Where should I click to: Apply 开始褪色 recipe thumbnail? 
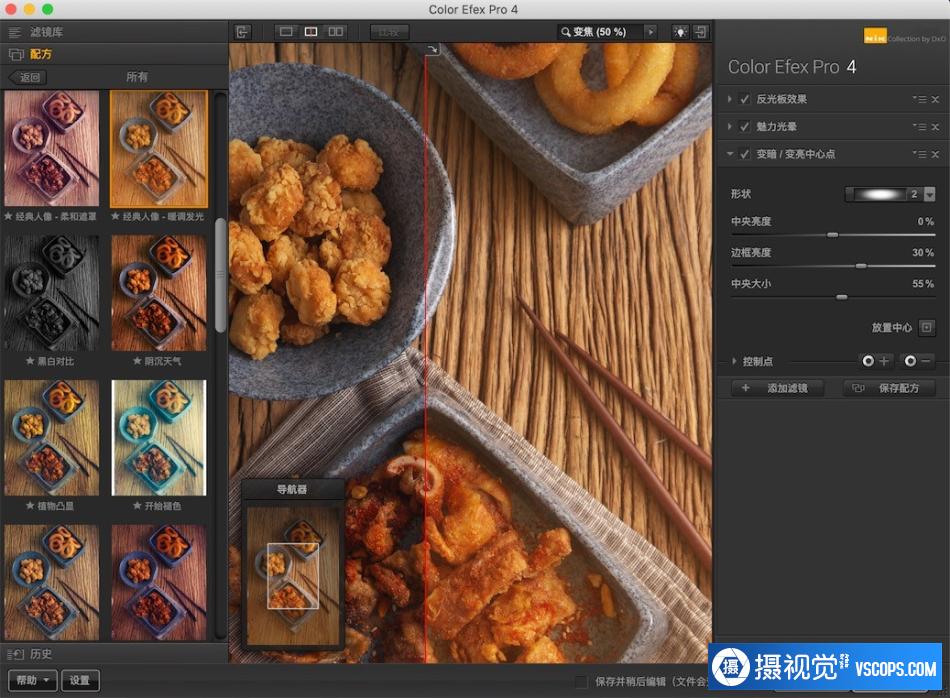click(159, 437)
